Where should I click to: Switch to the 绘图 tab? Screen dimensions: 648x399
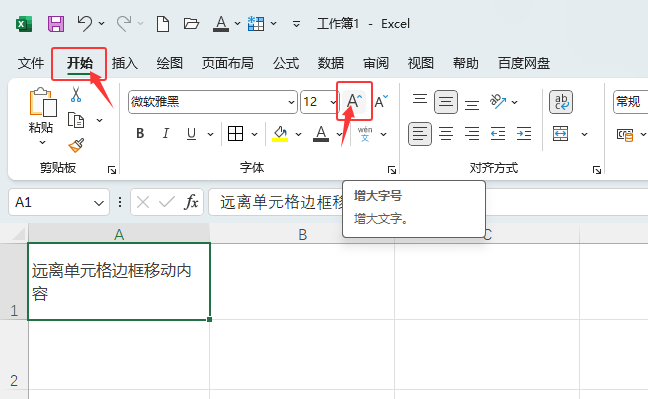[x=169, y=63]
